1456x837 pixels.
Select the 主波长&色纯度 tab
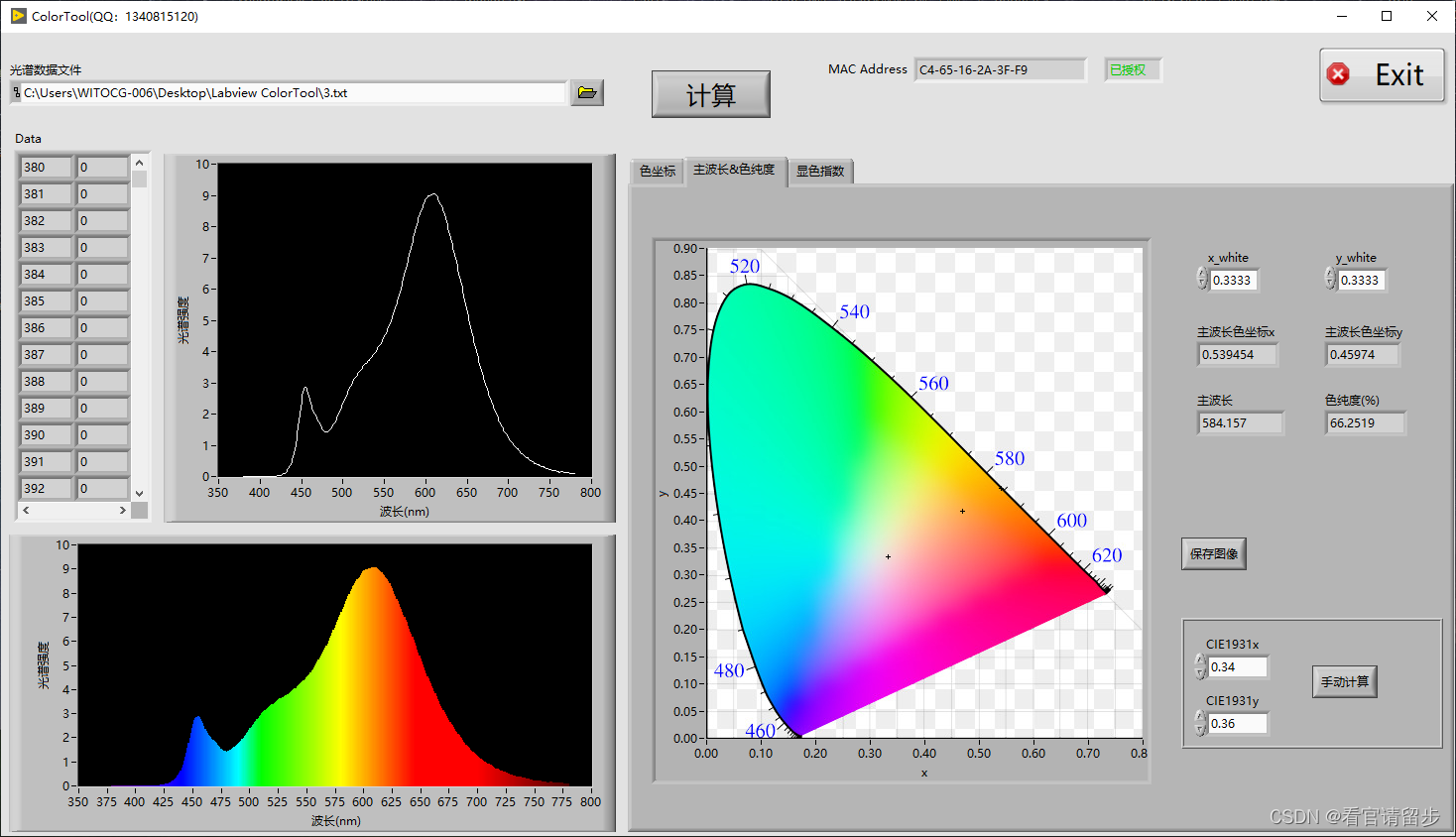pos(735,171)
